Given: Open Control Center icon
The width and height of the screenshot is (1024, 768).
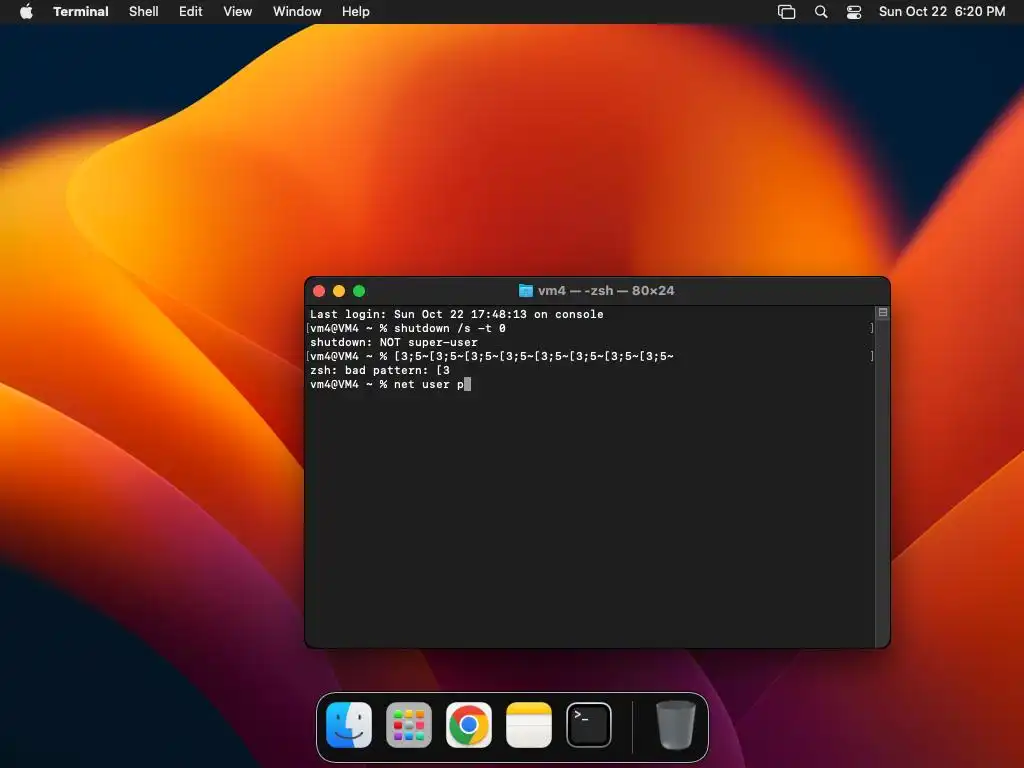Looking at the screenshot, I should (854, 12).
